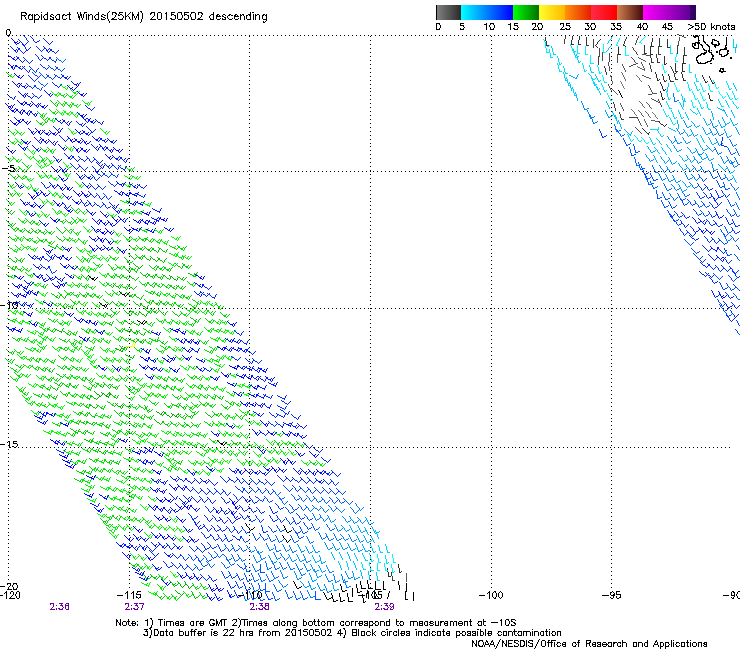Screen dimensions: 740x650
Task: Click the '-15' latitude axis label
Action: tap(9, 444)
